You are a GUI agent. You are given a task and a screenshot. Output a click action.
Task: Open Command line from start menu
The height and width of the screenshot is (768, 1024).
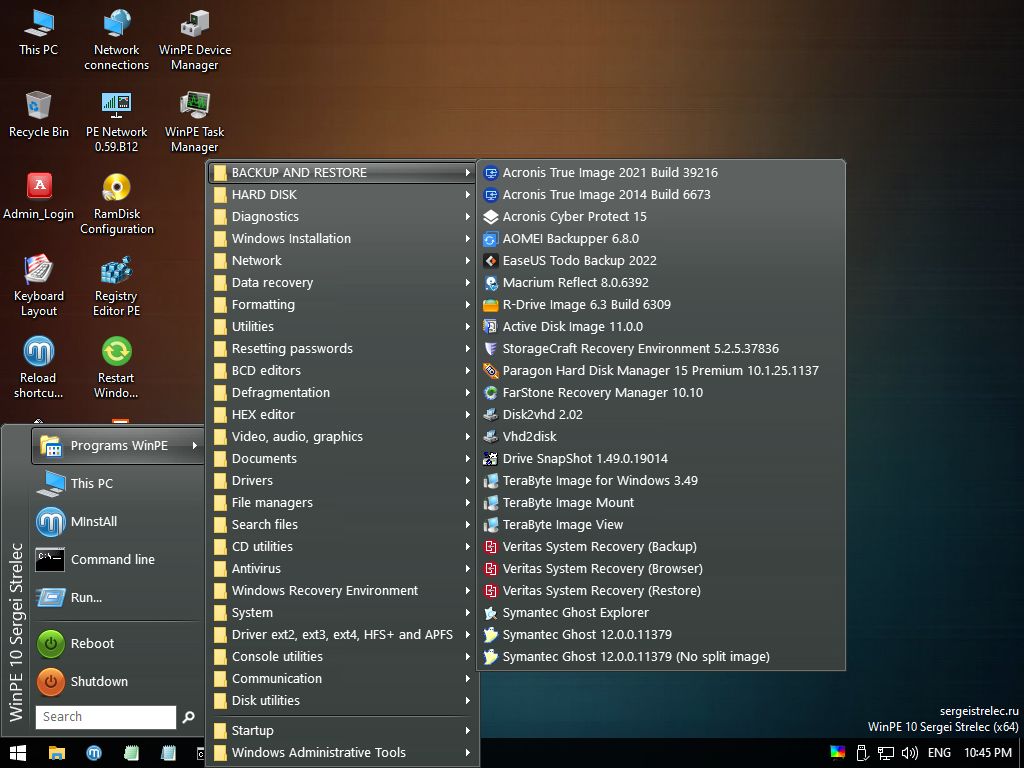tap(118, 559)
